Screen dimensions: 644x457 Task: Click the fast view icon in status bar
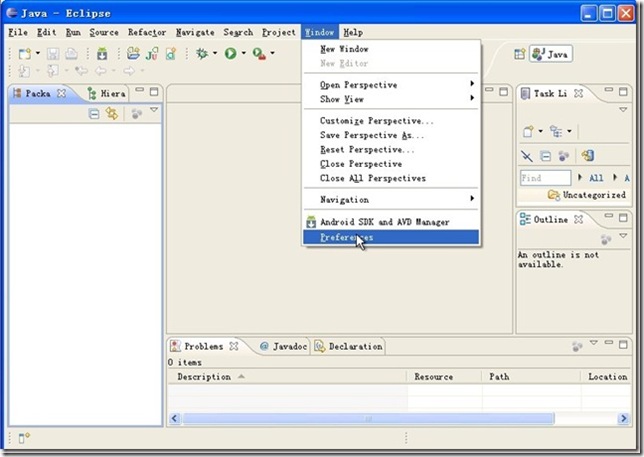(x=24, y=439)
